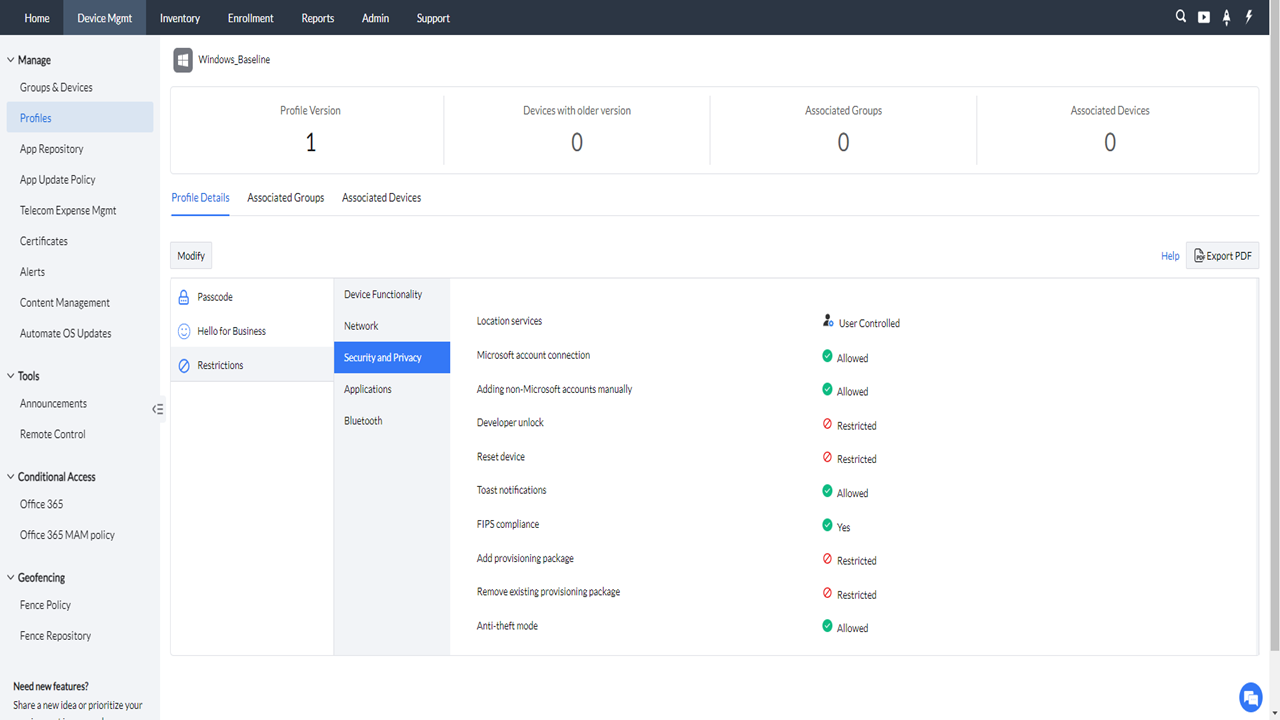Click the lightning bolt quick actions icon
The image size is (1280, 720).
pyautogui.click(x=1249, y=17)
